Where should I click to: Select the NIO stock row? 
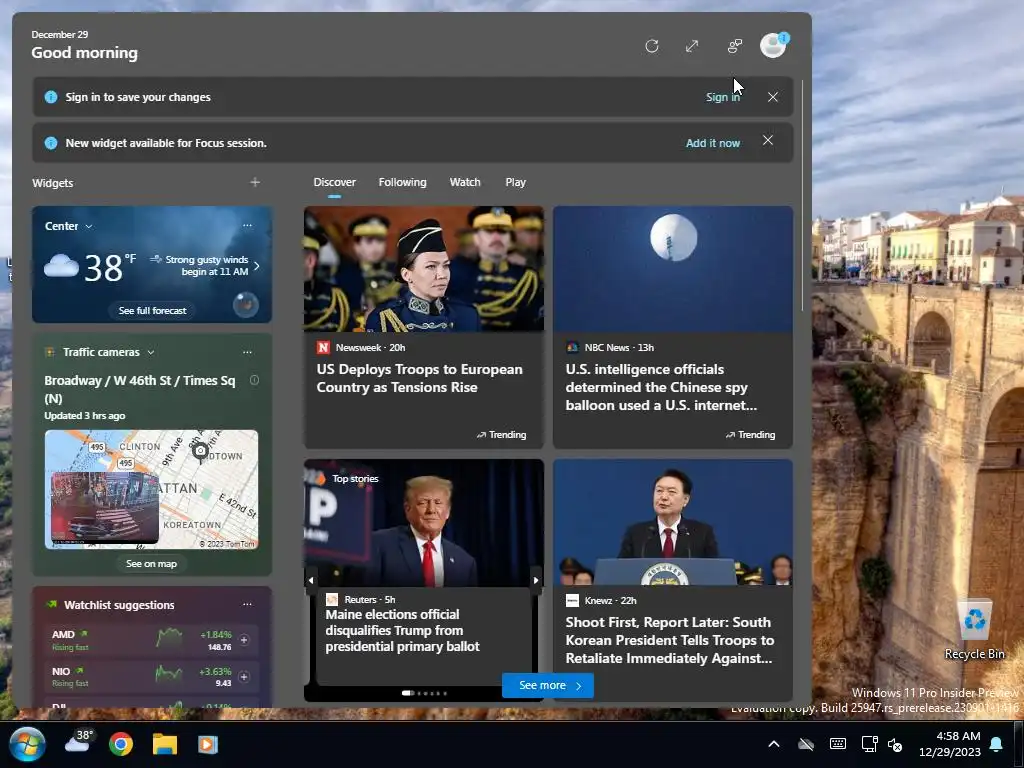click(x=152, y=677)
